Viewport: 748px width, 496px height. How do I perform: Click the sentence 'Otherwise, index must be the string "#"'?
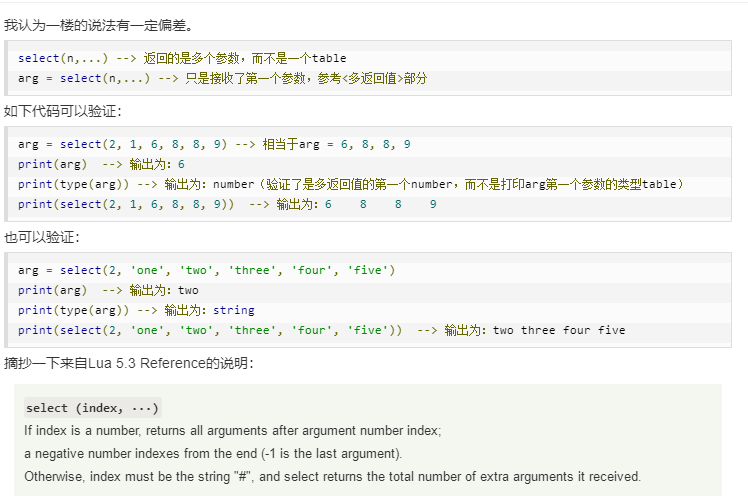(332, 476)
